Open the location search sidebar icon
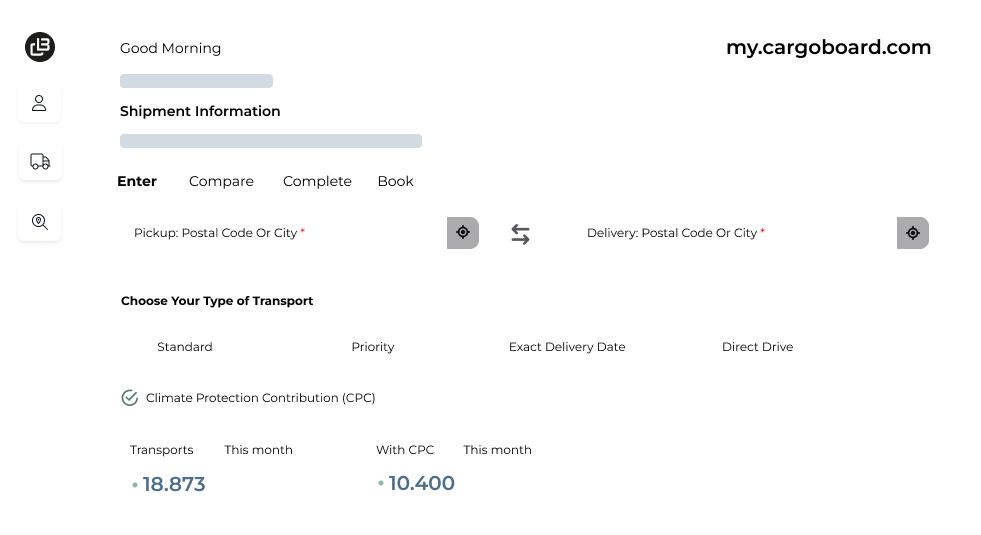The width and height of the screenshot is (981, 535). (x=40, y=222)
